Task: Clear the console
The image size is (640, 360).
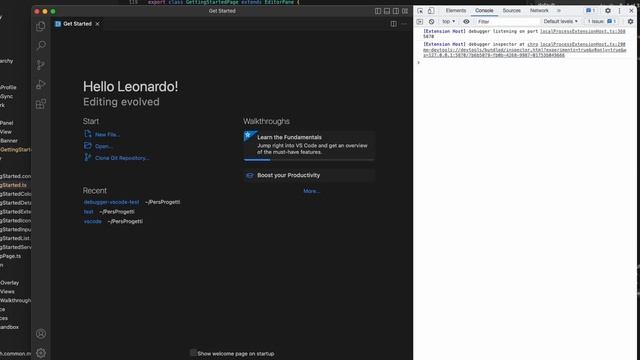Action: pos(431,22)
